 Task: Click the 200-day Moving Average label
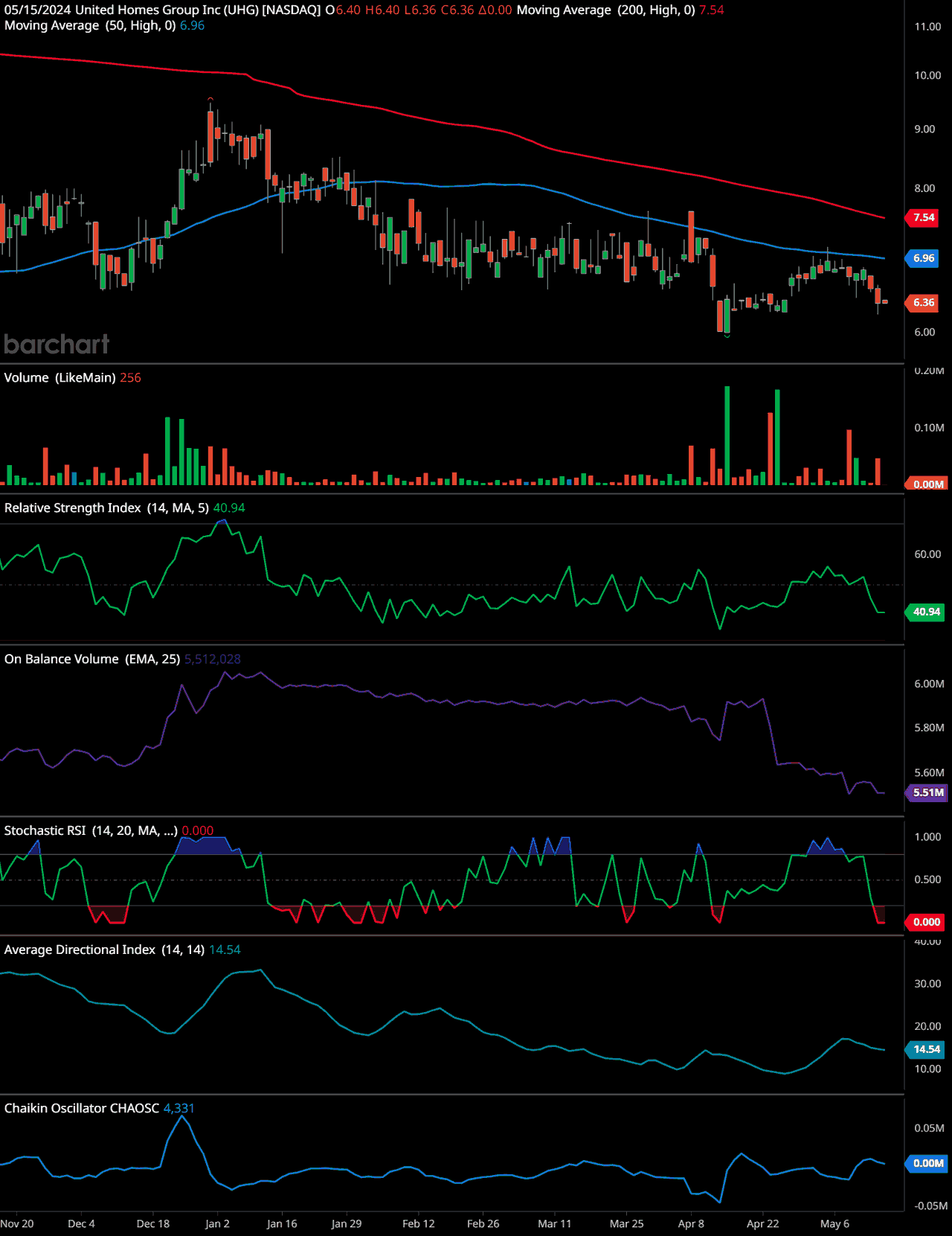(x=606, y=10)
